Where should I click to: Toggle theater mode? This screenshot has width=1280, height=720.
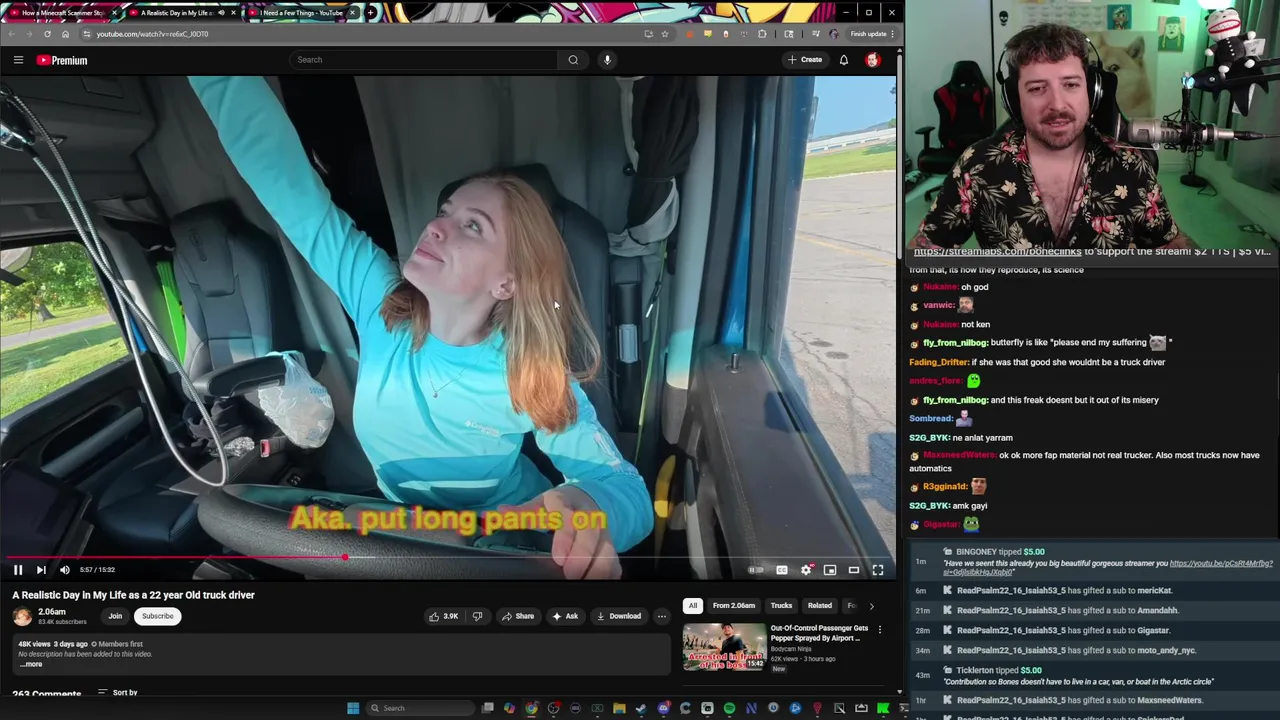[x=854, y=570]
